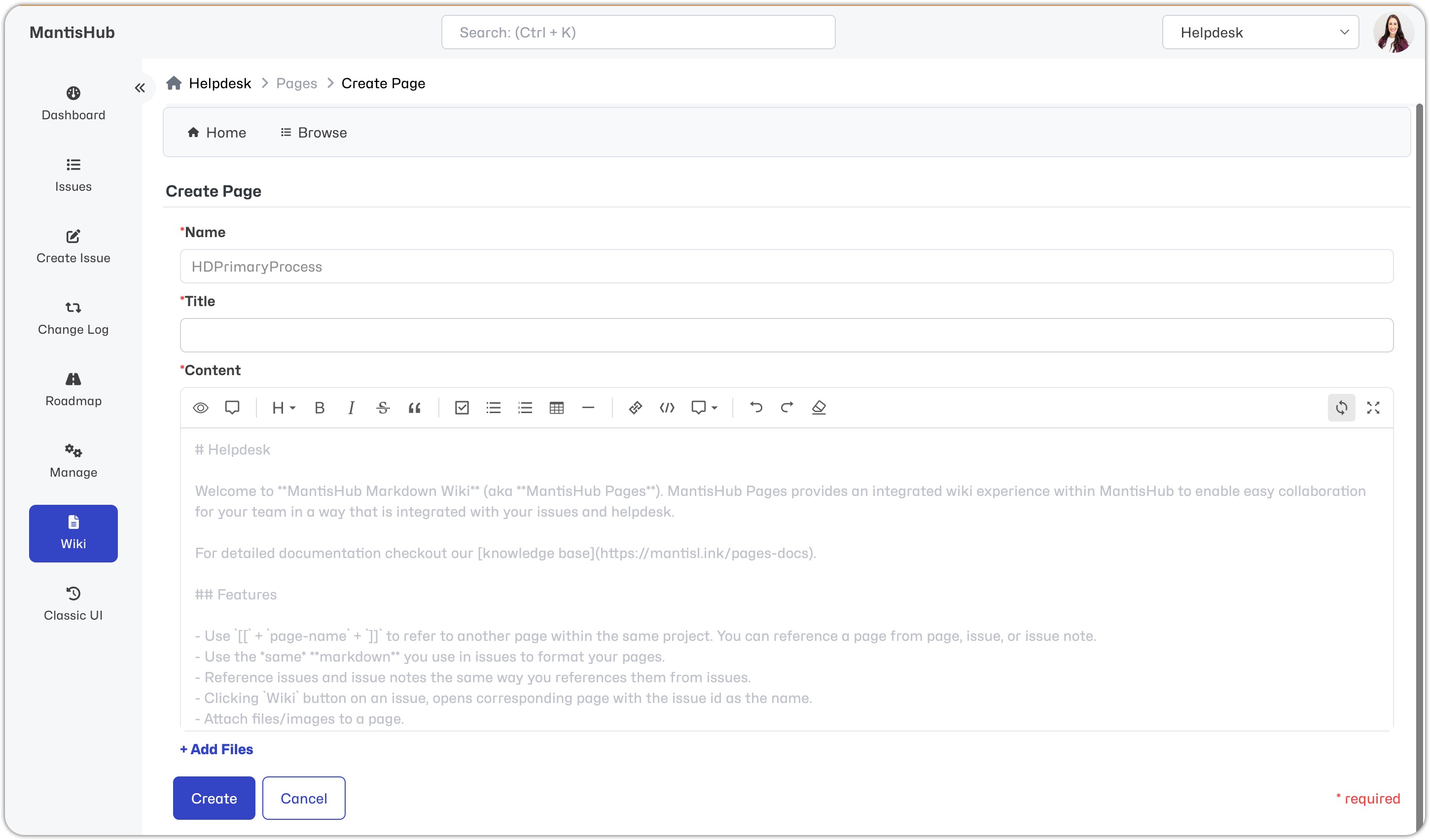Click the comment bubble icon in editor toolbar
This screenshot has width=1430, height=840.
(232, 408)
